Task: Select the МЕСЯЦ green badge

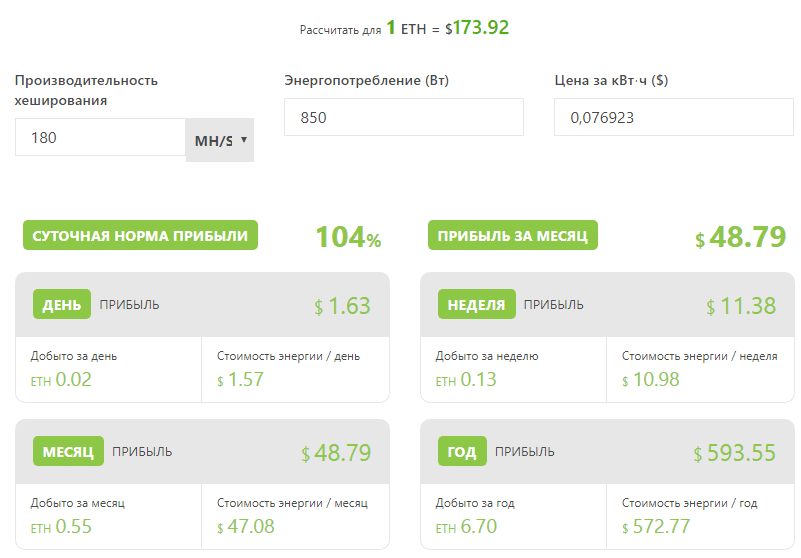Action: (68, 452)
